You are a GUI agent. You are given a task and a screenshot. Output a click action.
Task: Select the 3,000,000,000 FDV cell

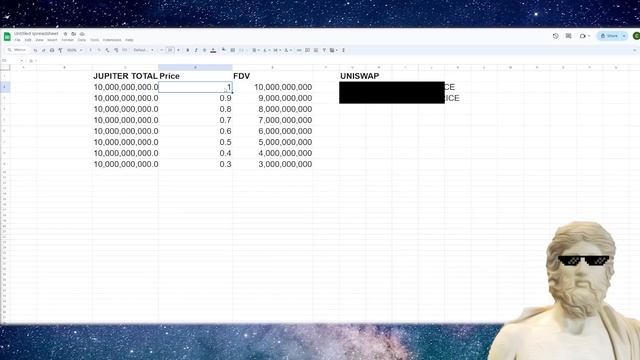click(x=273, y=164)
